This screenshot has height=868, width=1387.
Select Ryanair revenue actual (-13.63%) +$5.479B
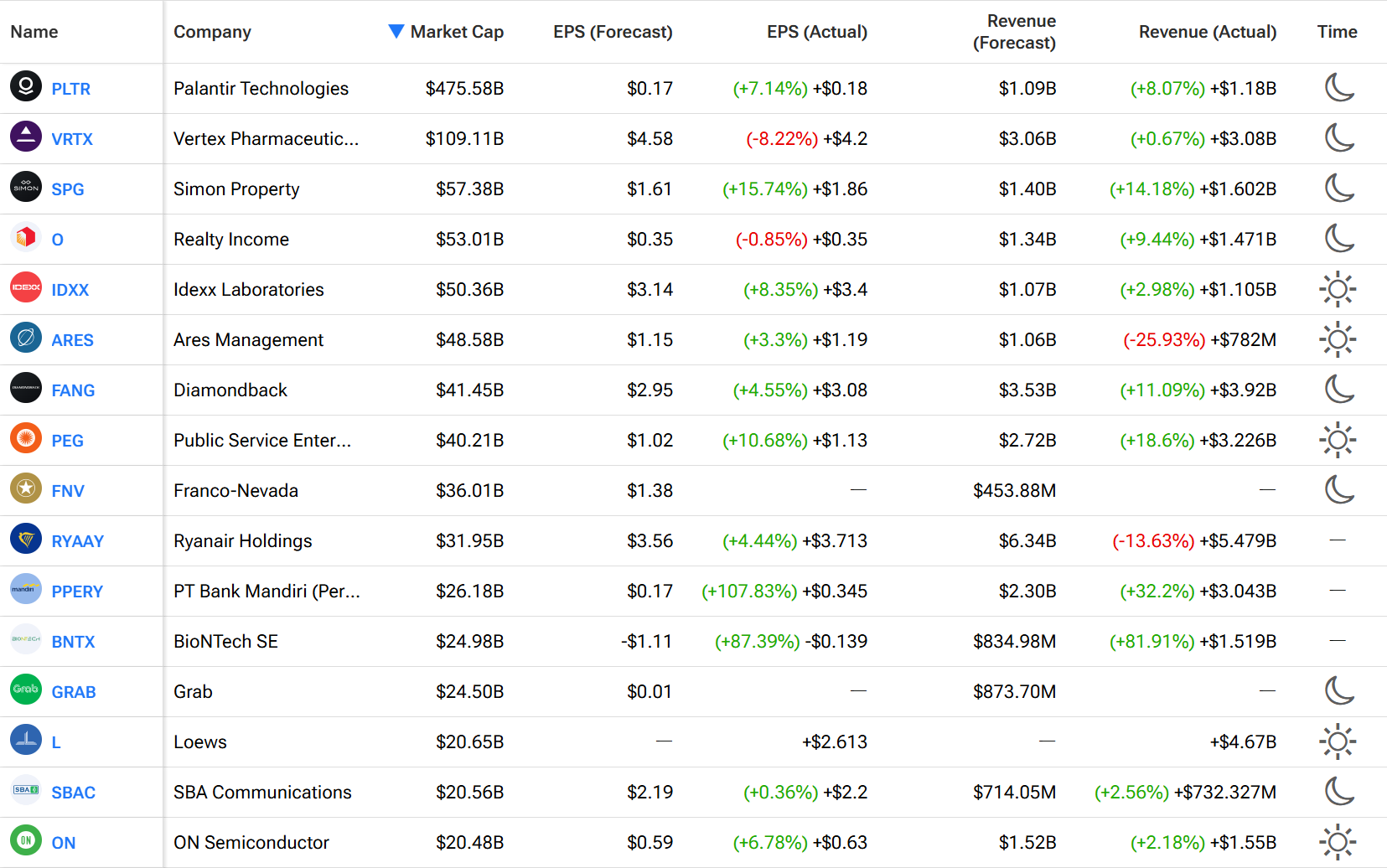(x=1194, y=541)
